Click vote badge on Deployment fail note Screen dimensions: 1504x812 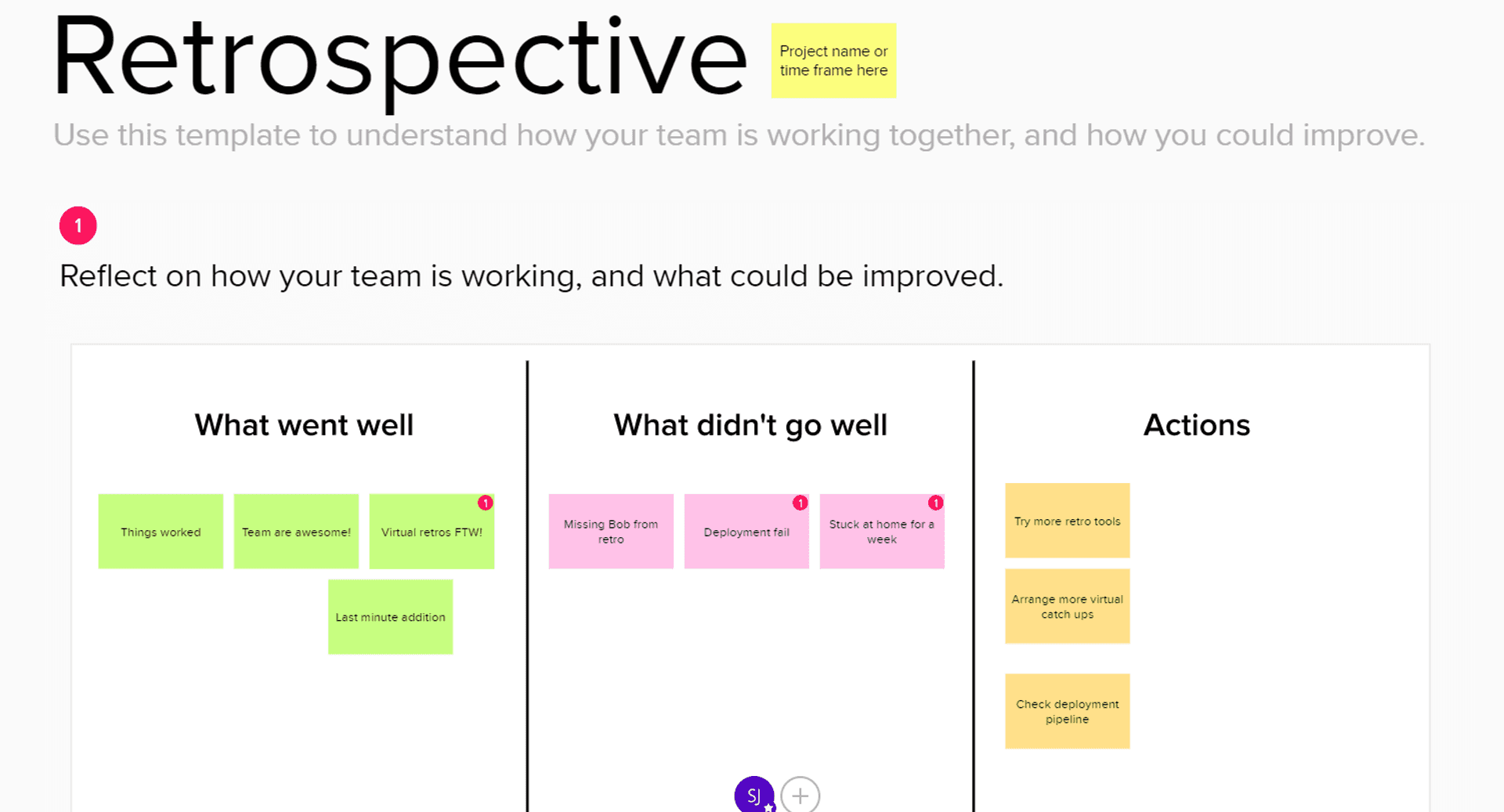800,503
